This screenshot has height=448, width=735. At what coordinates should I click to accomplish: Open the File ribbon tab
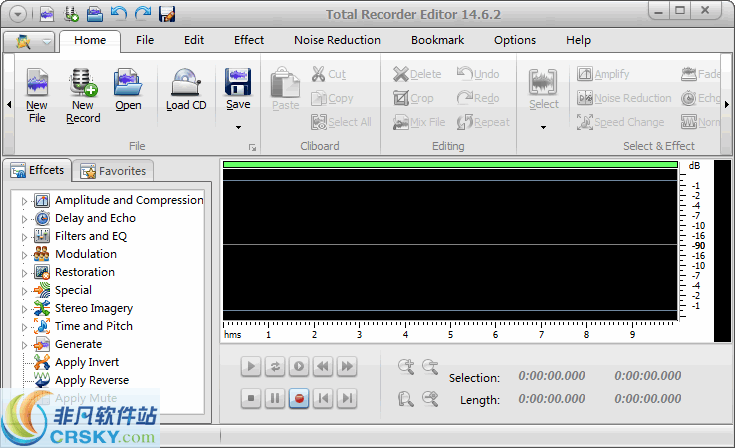coord(145,40)
